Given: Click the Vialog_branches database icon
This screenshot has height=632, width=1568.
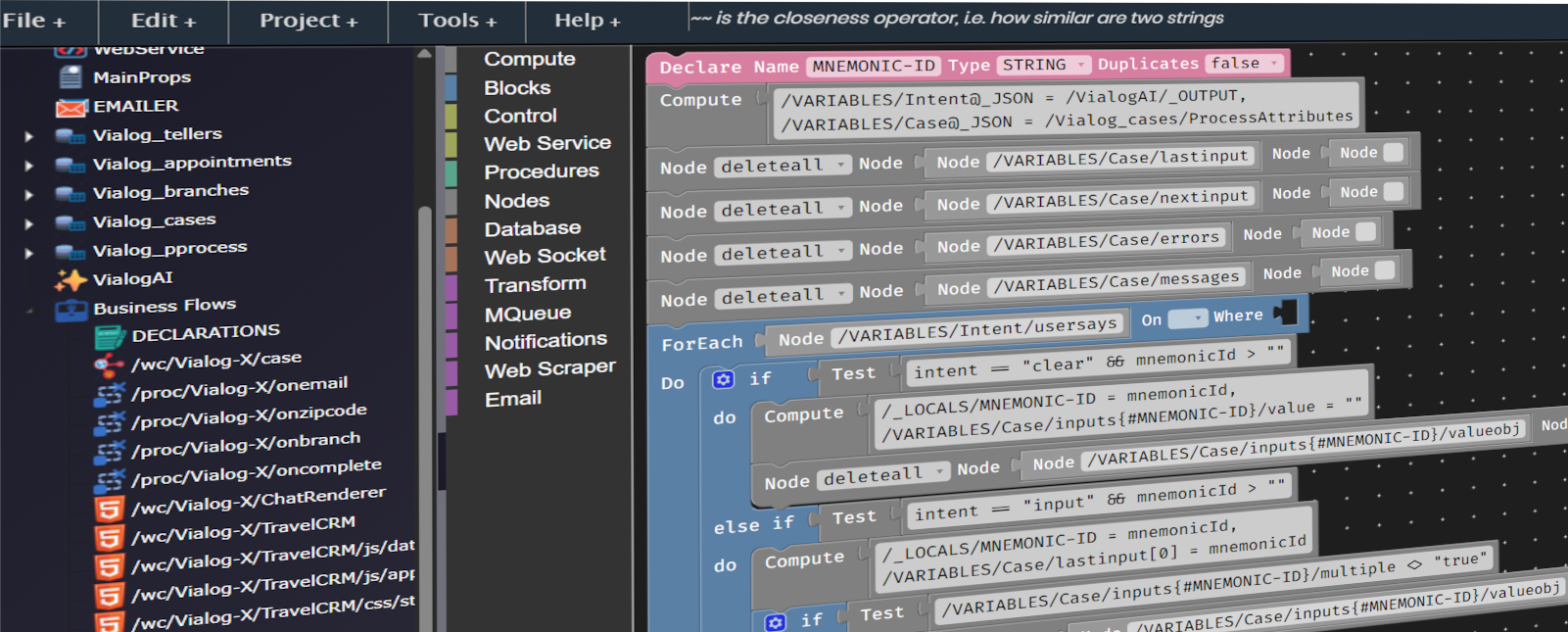Looking at the screenshot, I should tap(71, 194).
